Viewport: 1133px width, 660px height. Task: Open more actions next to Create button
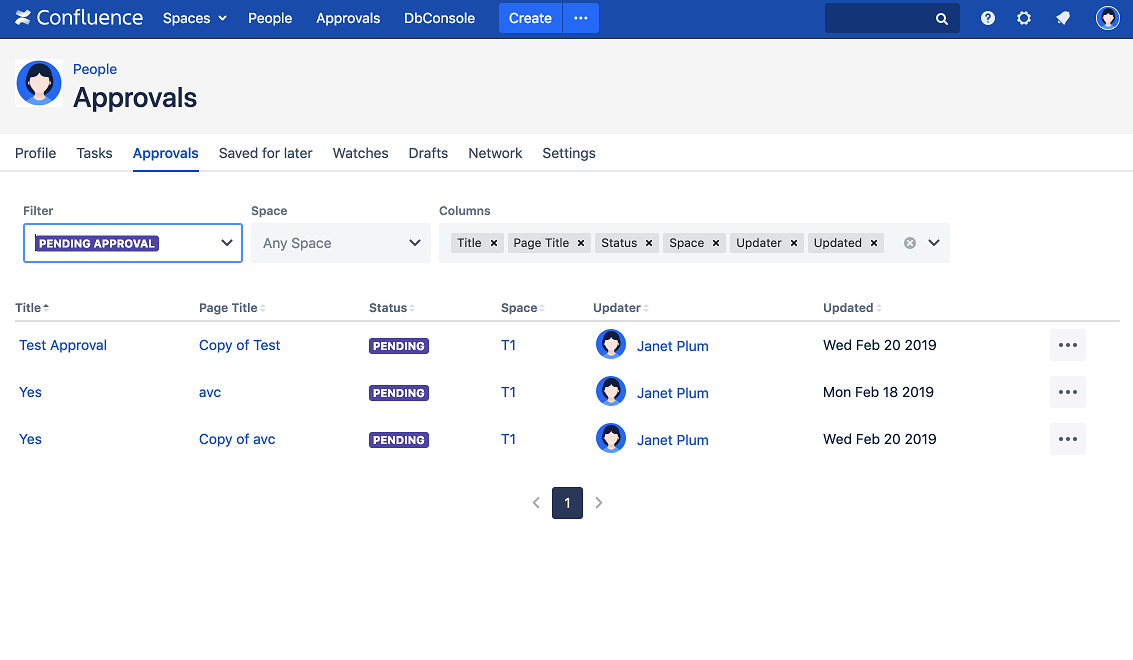(x=581, y=18)
